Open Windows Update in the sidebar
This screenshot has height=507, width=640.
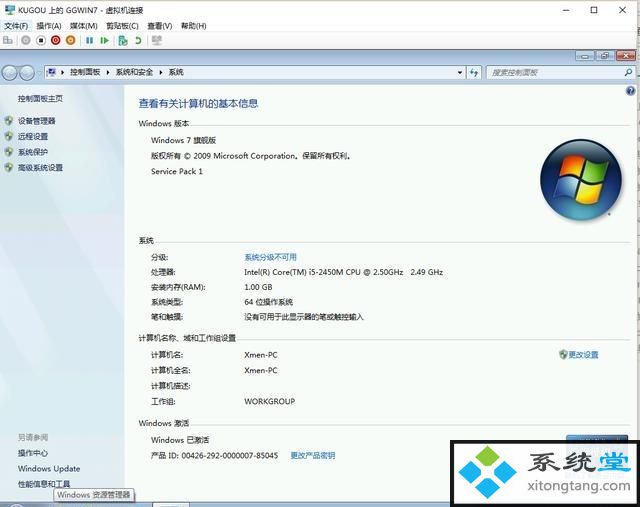(49, 469)
